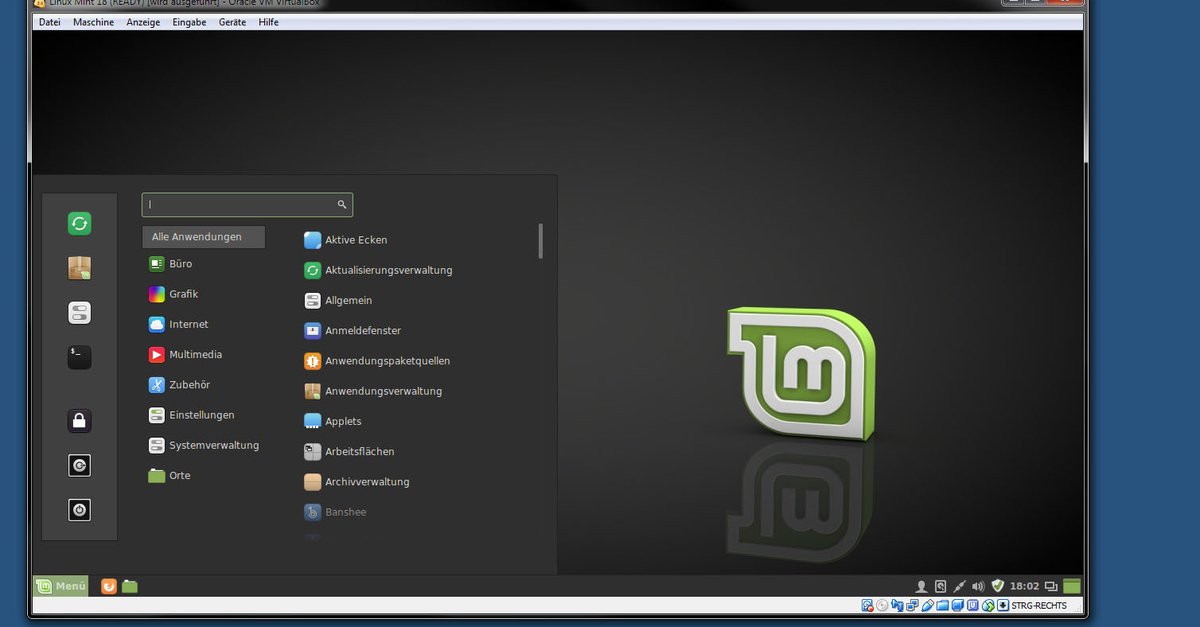Open the Geräte menu
This screenshot has width=1200, height=627.
232,22
